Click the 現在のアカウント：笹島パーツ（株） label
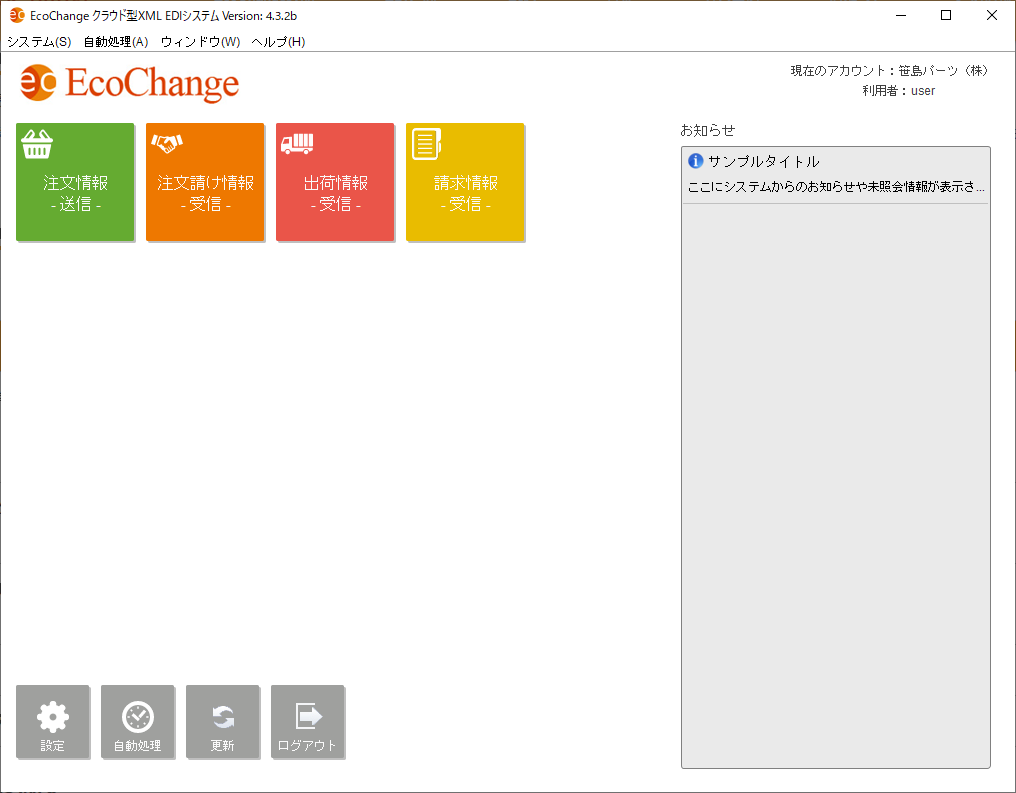 889,71
